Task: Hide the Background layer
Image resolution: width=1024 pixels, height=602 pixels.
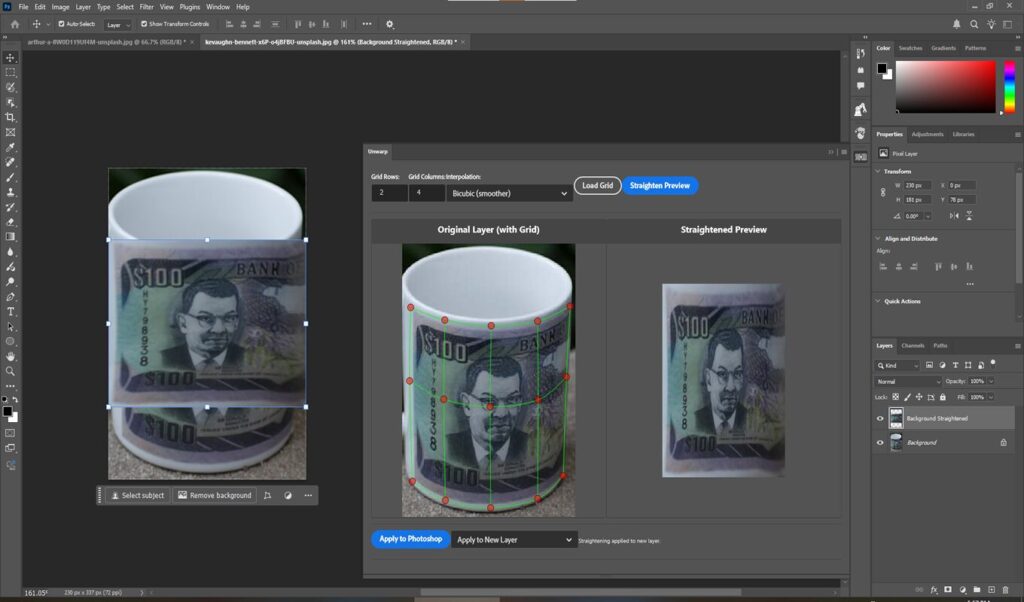Action: [880, 443]
